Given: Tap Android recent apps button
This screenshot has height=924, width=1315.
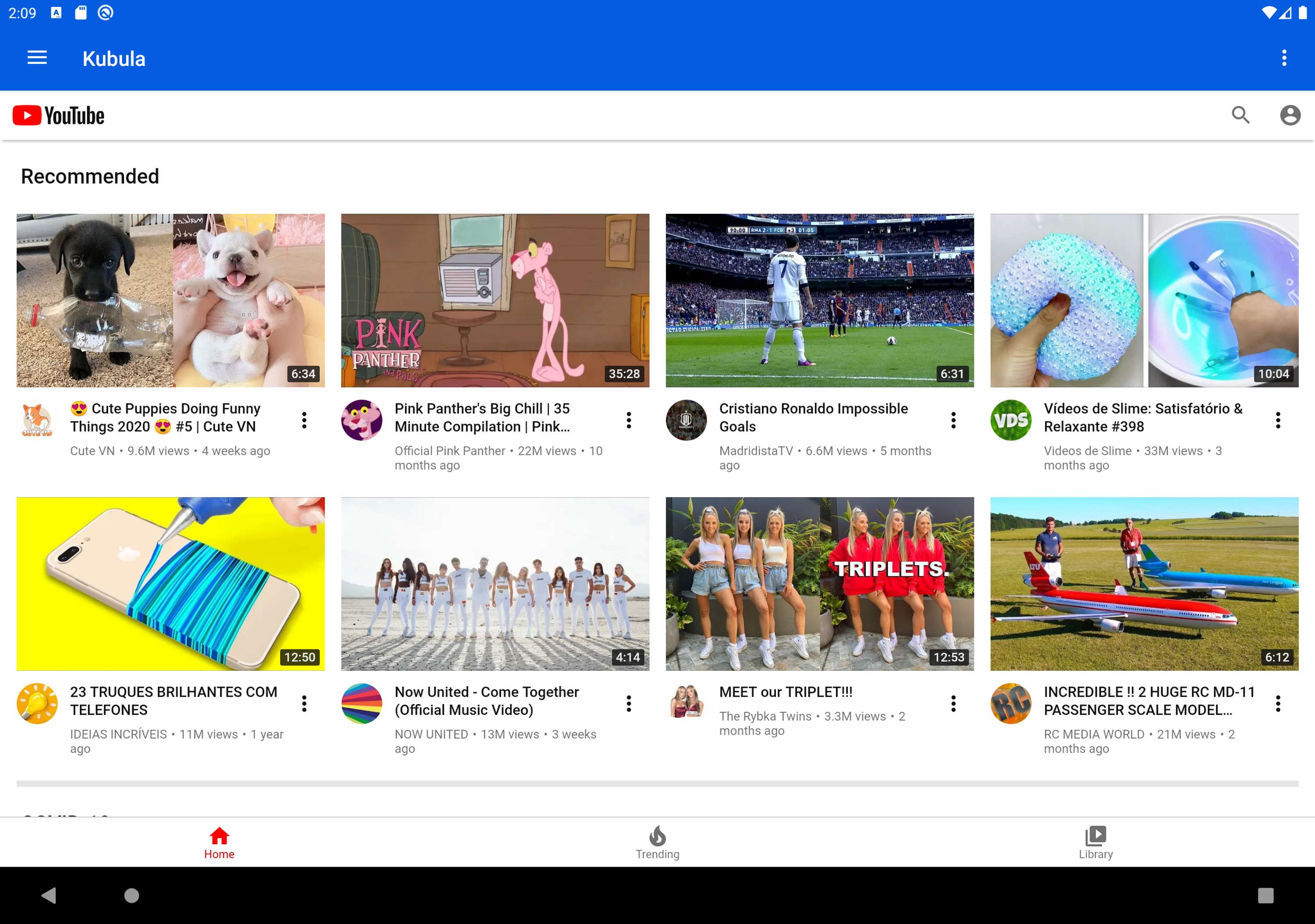Looking at the screenshot, I should click(1266, 896).
